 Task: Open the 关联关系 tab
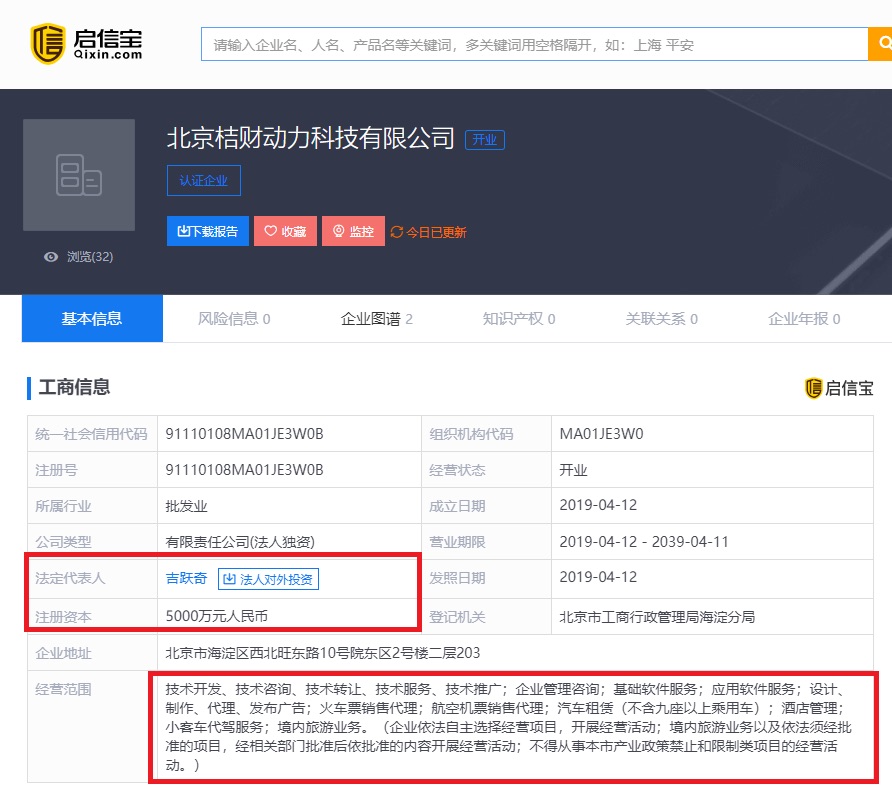pyautogui.click(x=661, y=319)
